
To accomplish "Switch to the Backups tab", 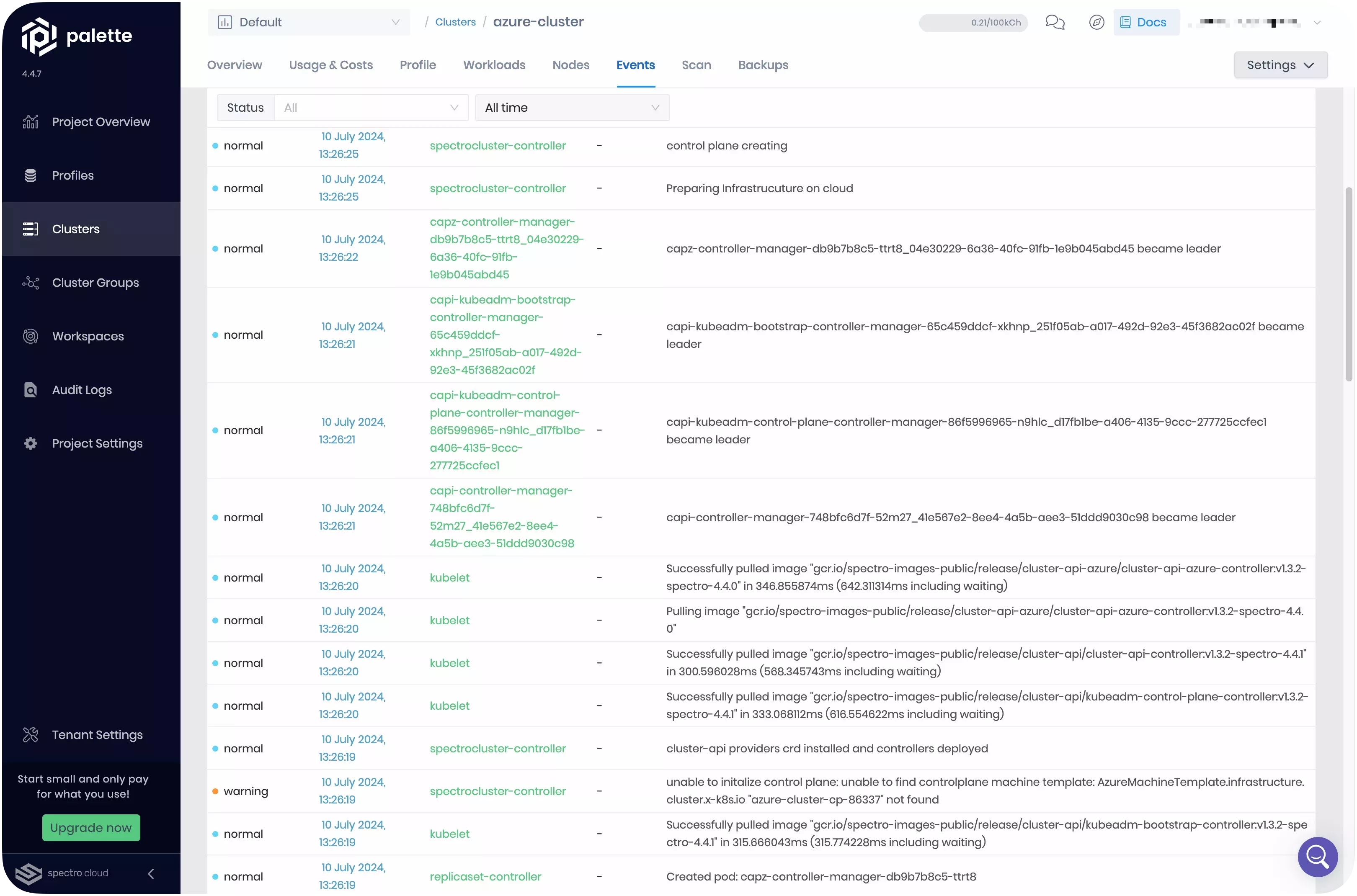I will (x=763, y=65).
